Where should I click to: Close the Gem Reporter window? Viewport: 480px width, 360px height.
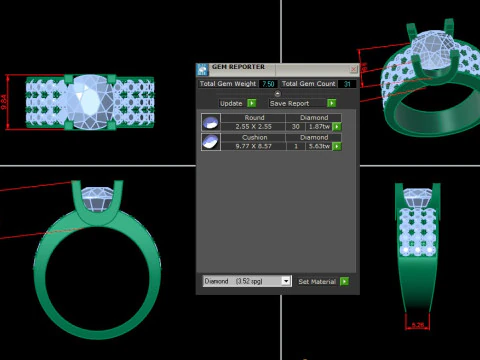(353, 69)
